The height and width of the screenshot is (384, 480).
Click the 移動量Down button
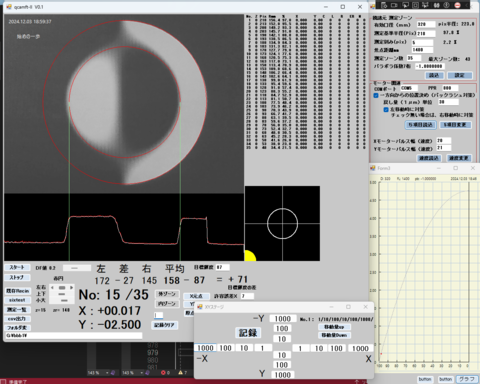point(334,335)
